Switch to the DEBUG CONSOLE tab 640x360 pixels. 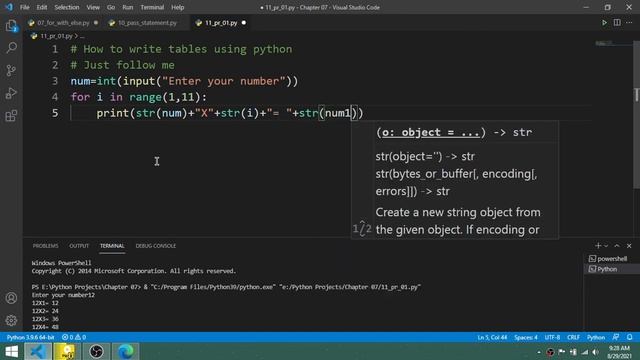pyautogui.click(x=156, y=246)
